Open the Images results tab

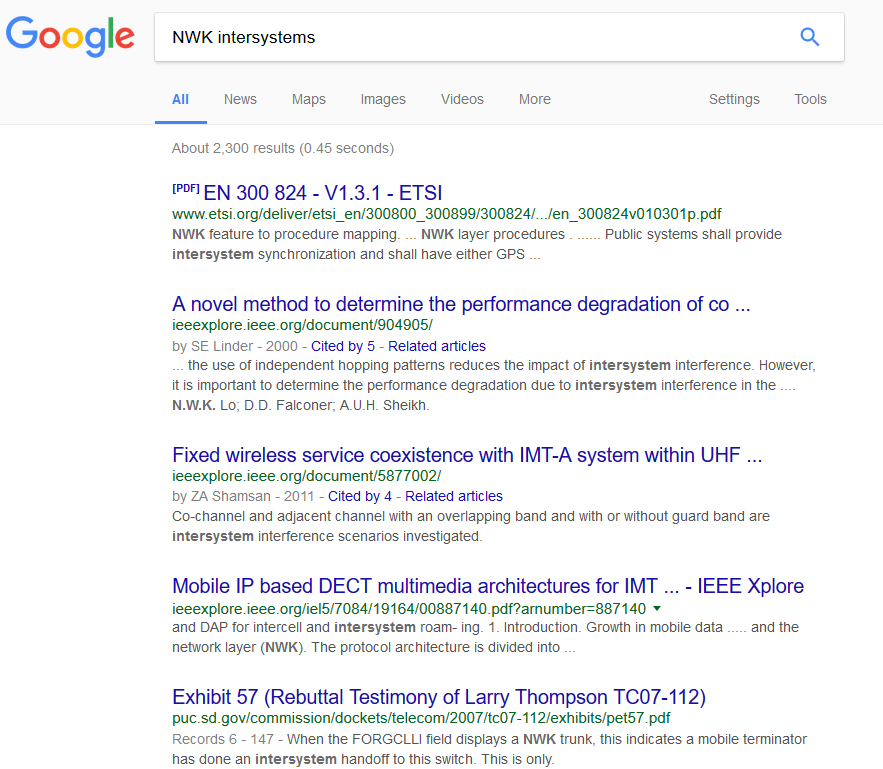383,99
